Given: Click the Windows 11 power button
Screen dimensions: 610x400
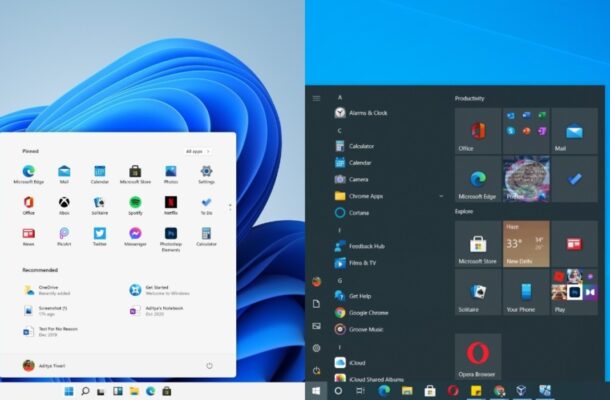Looking at the screenshot, I should pos(209,365).
